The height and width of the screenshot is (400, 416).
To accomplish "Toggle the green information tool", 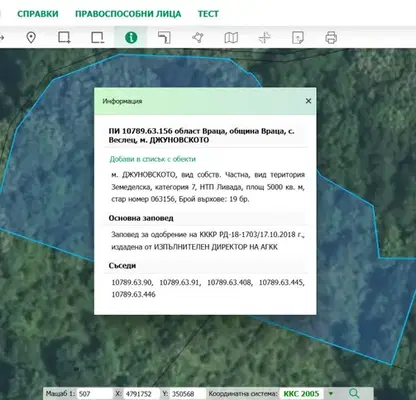I will pyautogui.click(x=131, y=37).
